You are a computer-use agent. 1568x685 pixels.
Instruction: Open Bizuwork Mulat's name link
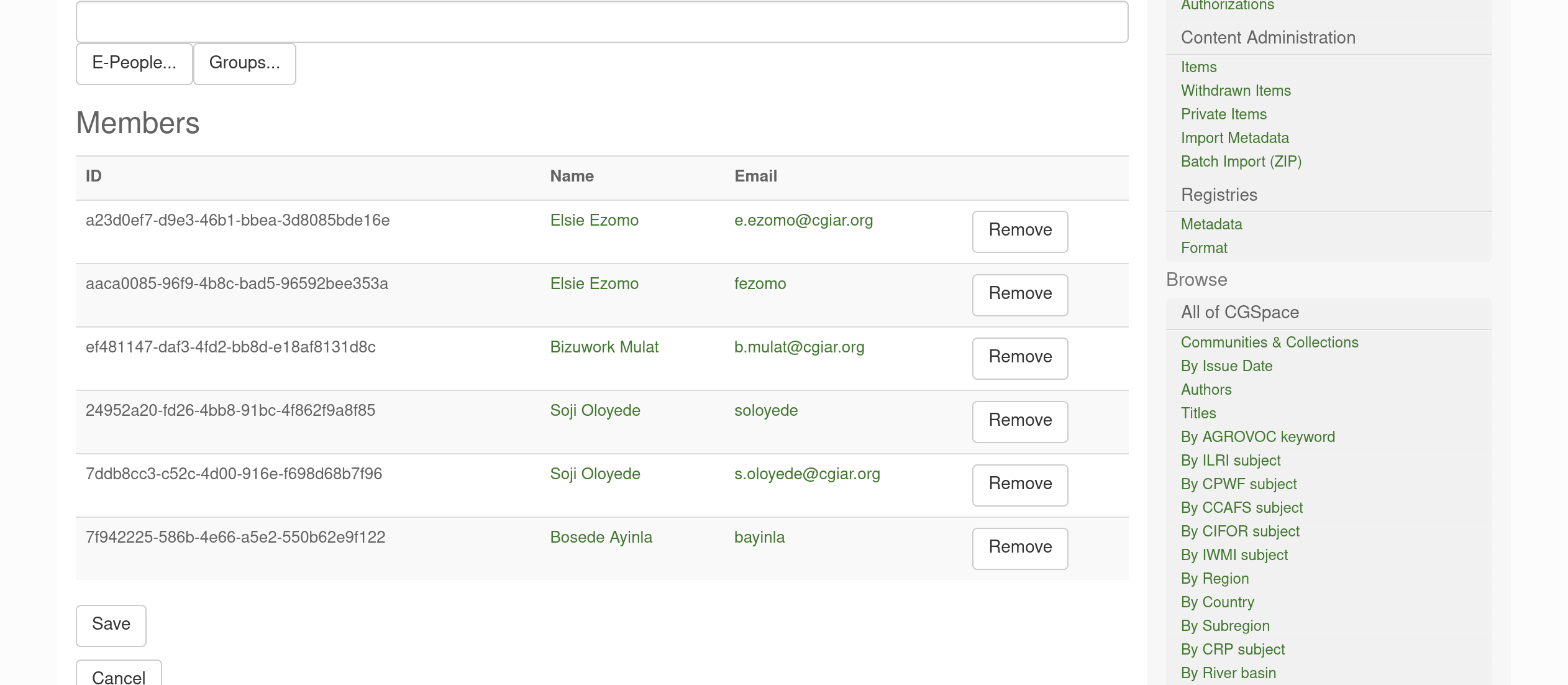[604, 347]
